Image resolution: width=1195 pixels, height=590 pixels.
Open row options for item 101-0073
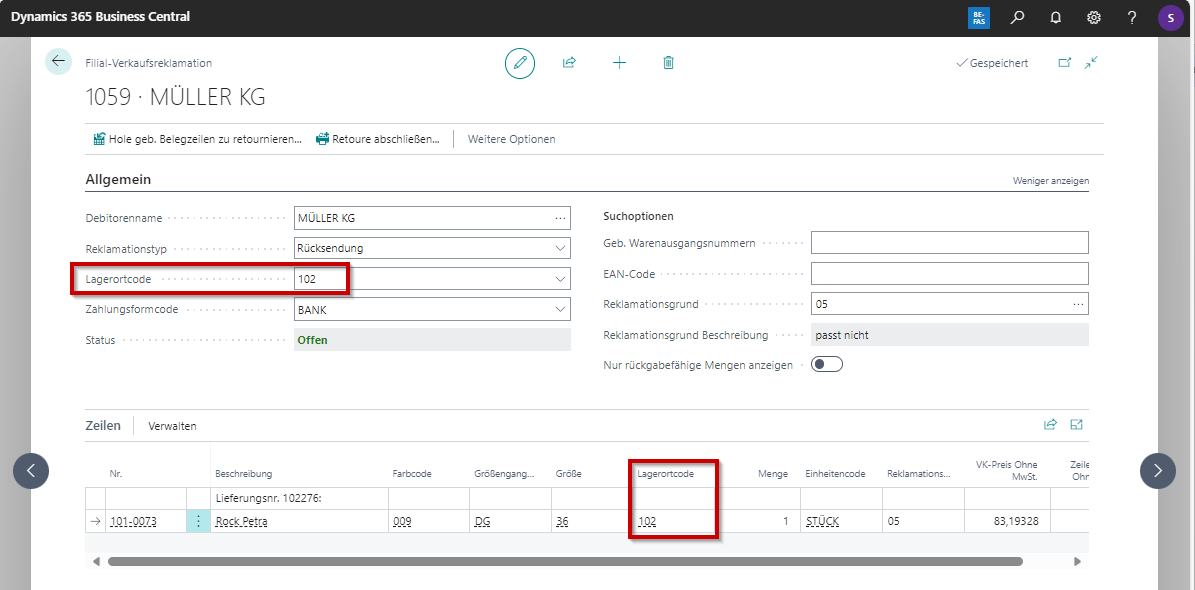coord(198,521)
